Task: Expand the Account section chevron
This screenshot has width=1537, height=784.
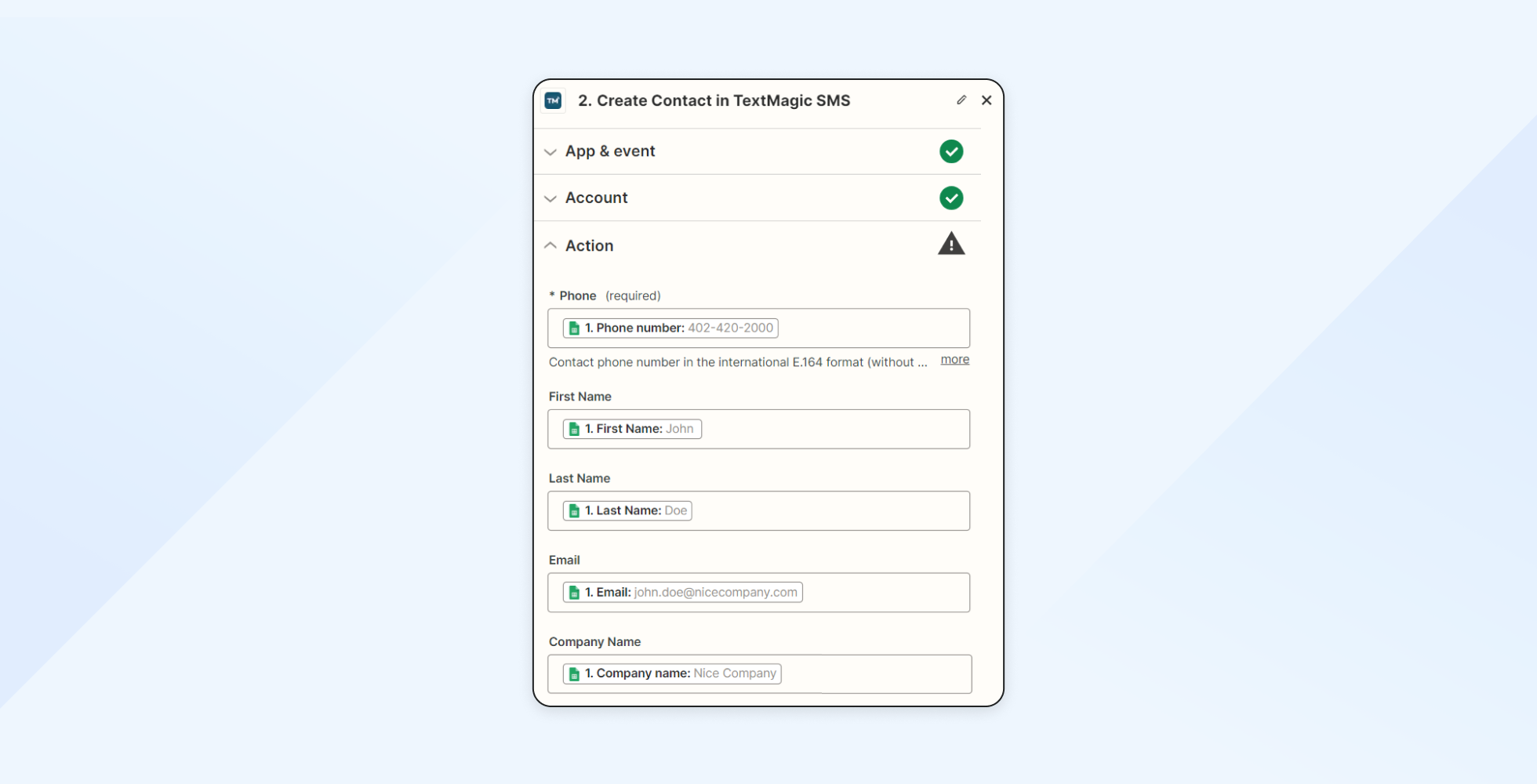Action: click(550, 199)
